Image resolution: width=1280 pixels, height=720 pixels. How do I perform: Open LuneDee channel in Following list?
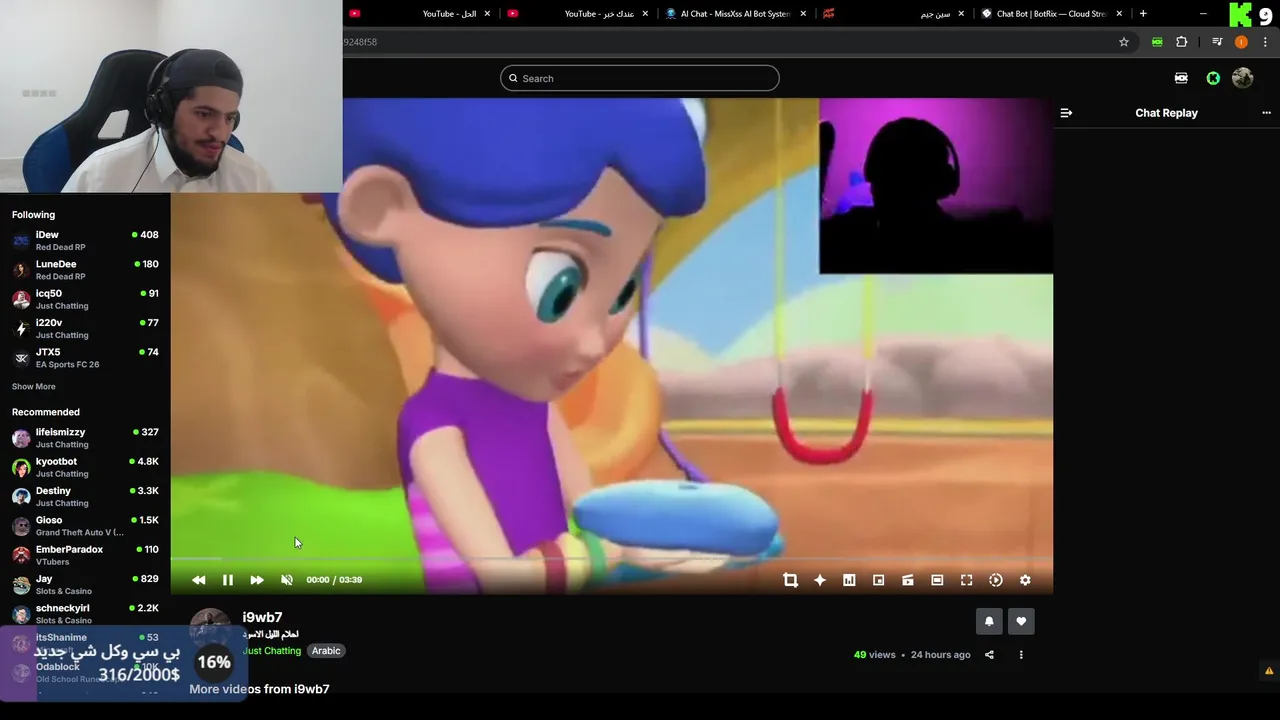(x=85, y=270)
